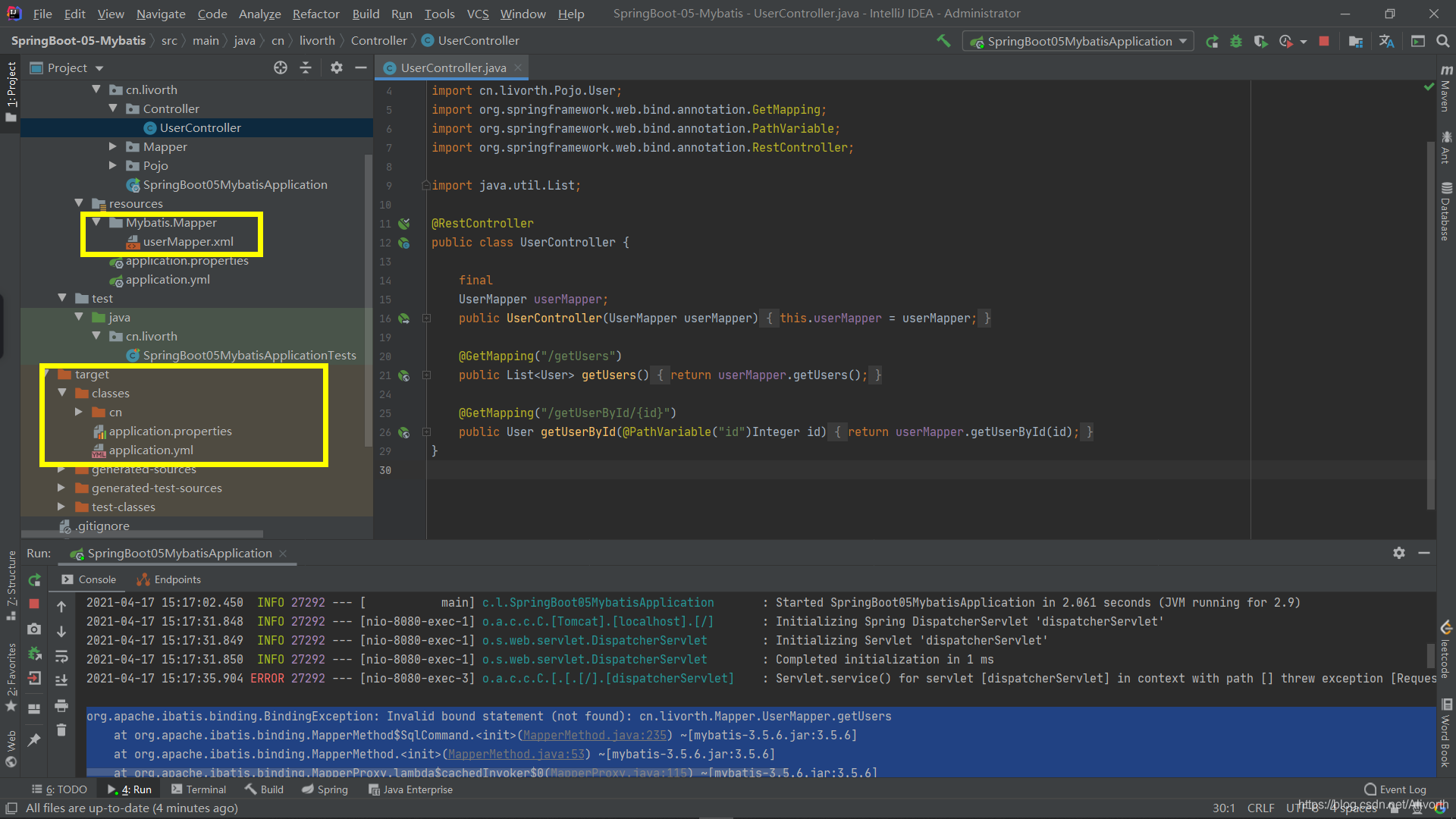Click the 30:1 caret position indicator
Image resolution: width=1456 pixels, height=819 pixels.
[x=1223, y=808]
